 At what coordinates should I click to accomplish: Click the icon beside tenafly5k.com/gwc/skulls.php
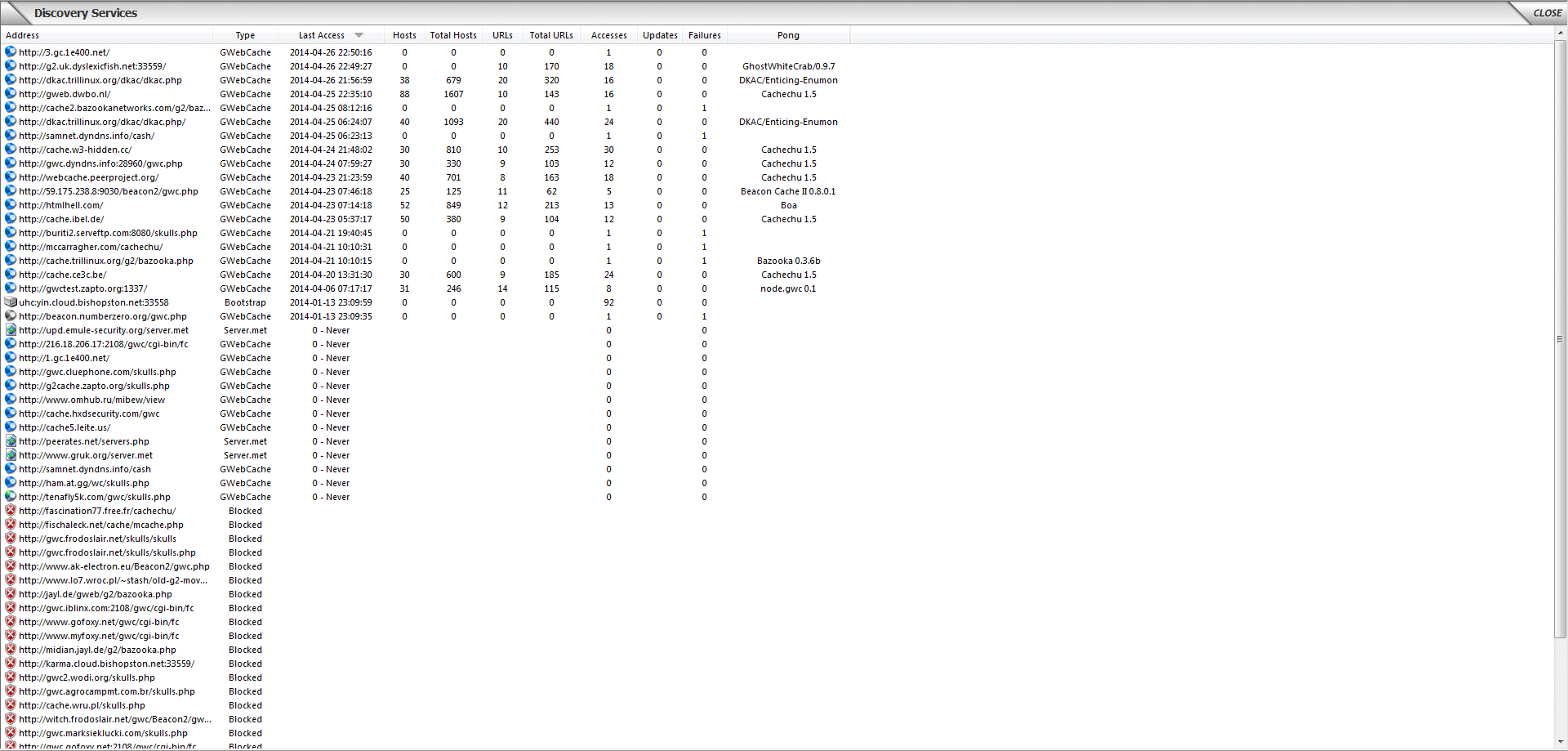coord(11,497)
